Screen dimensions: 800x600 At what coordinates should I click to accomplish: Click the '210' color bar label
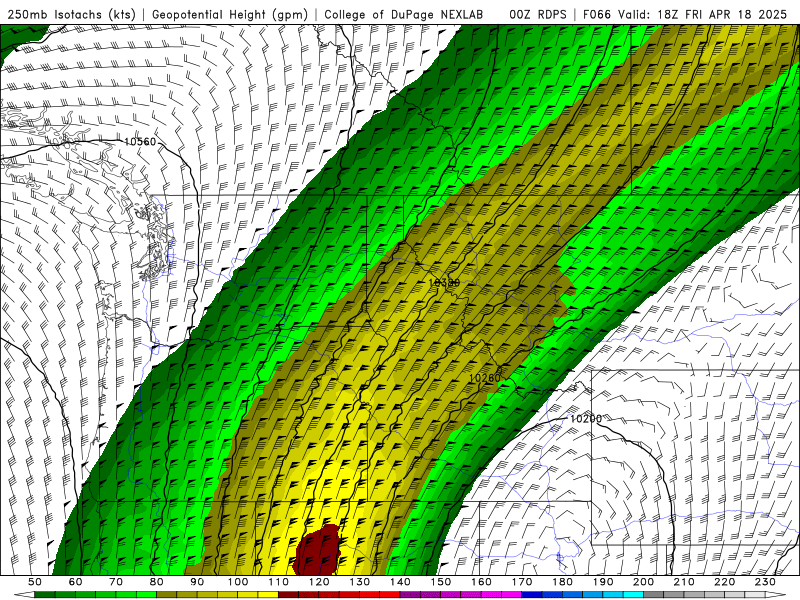[684, 582]
